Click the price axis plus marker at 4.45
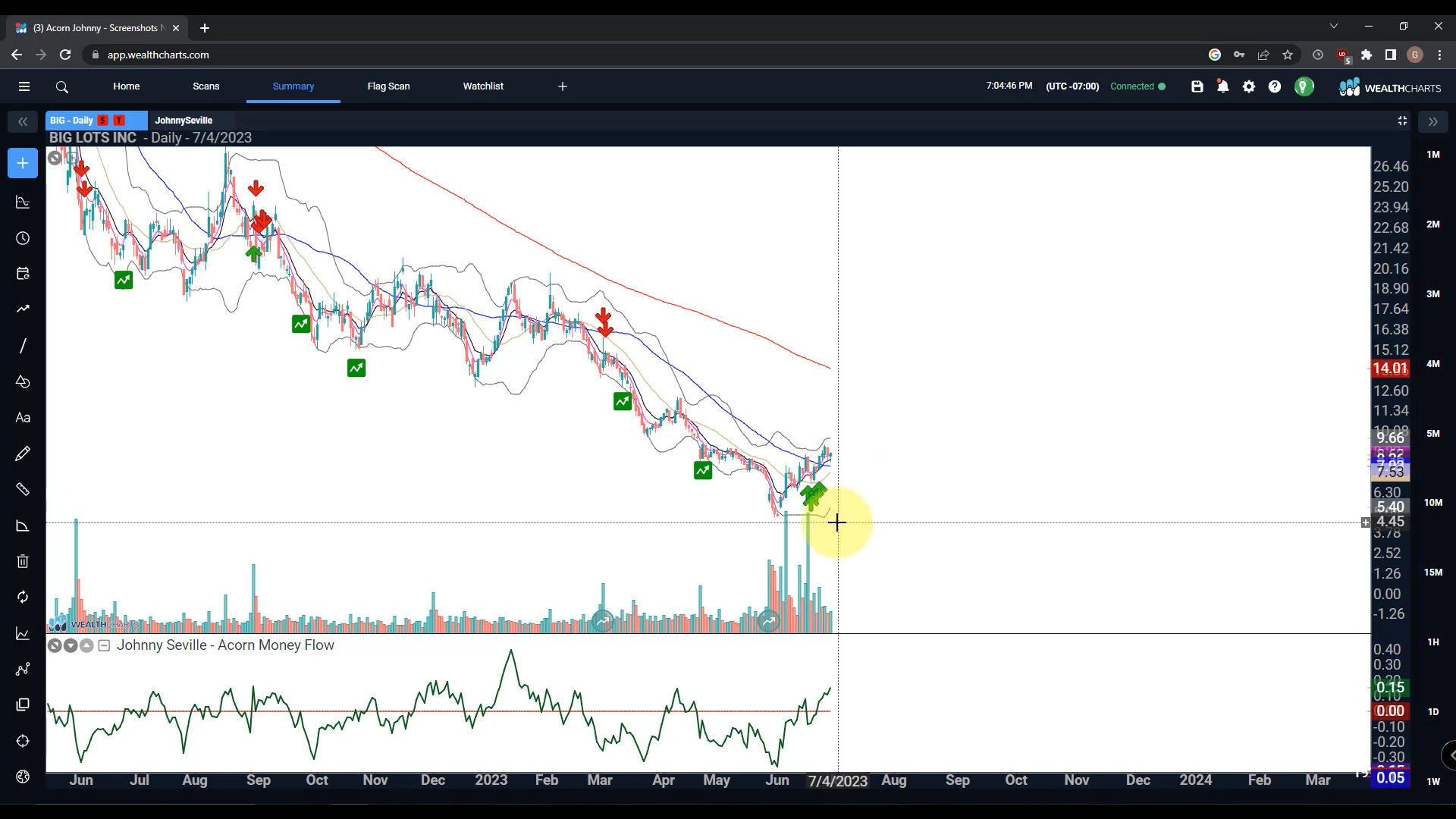This screenshot has height=819, width=1456. point(1366,522)
